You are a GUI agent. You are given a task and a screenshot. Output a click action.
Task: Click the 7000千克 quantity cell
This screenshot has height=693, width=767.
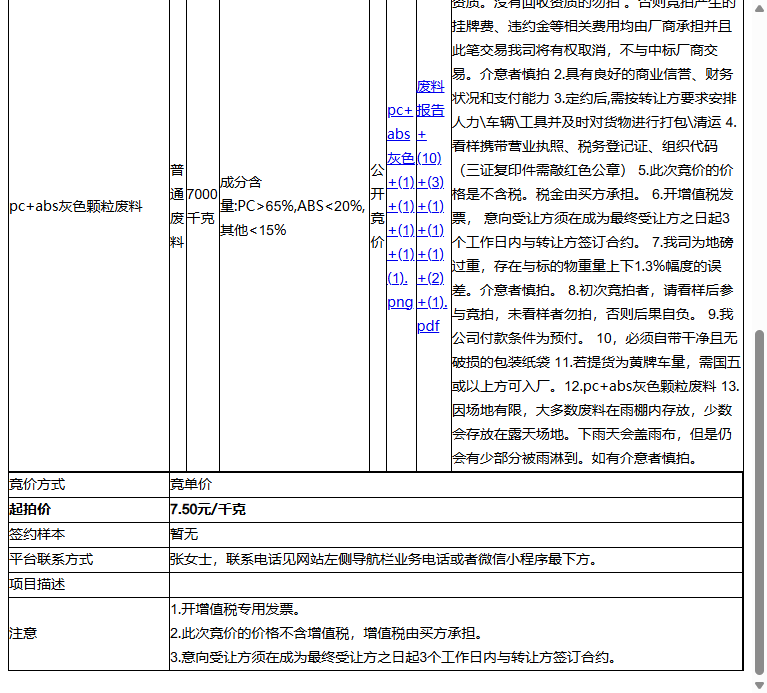(x=202, y=206)
